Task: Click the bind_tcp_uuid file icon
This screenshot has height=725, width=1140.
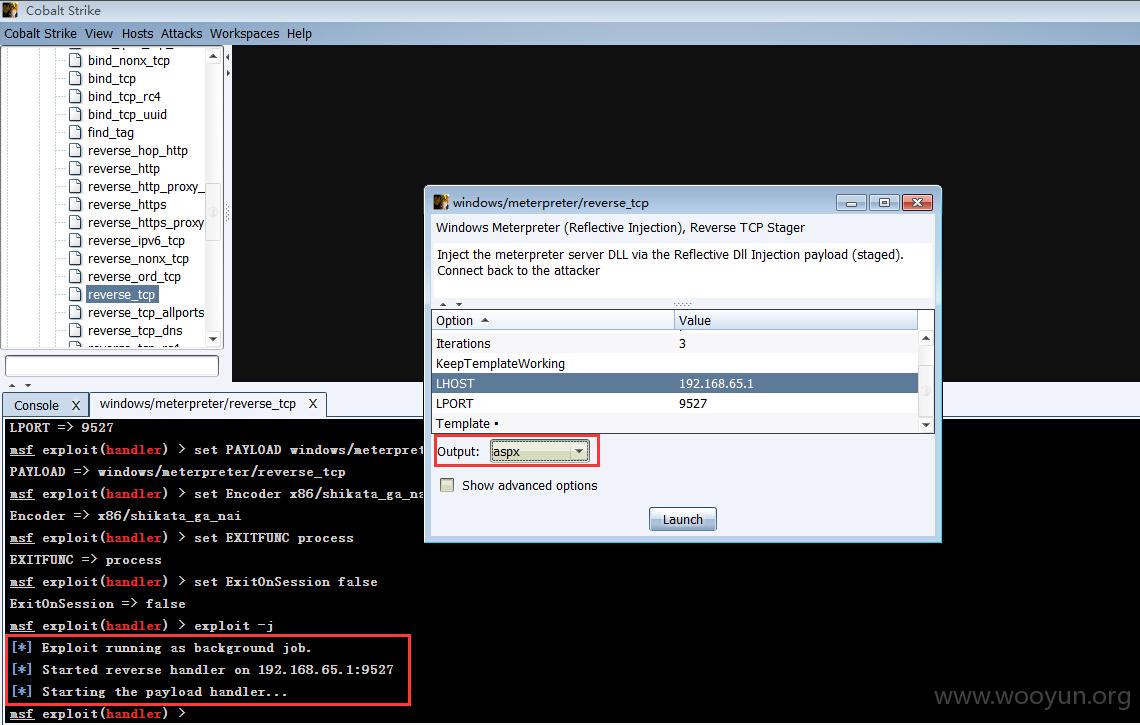Action: [x=75, y=114]
